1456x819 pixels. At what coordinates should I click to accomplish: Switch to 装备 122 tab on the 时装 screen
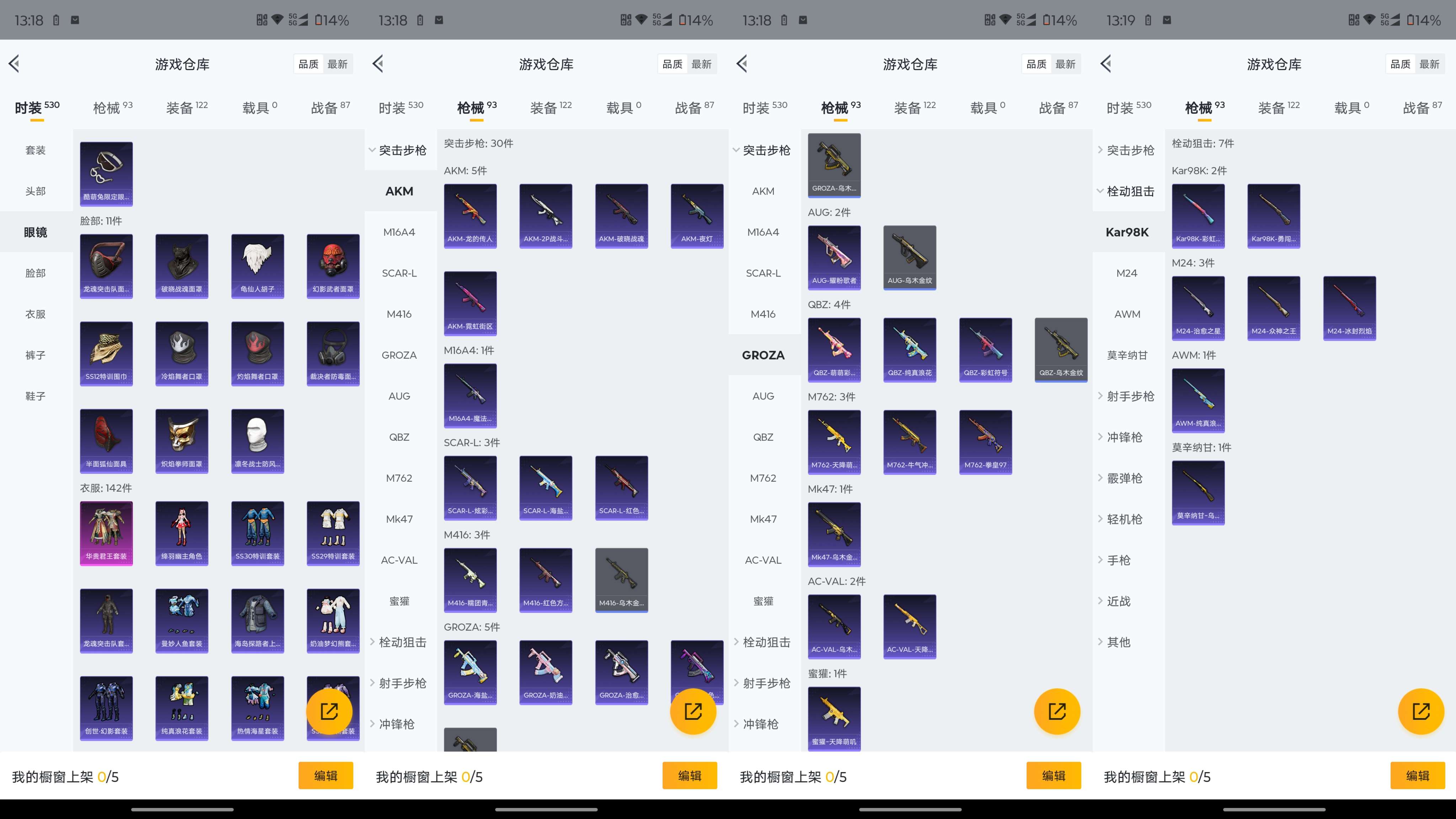(x=187, y=107)
